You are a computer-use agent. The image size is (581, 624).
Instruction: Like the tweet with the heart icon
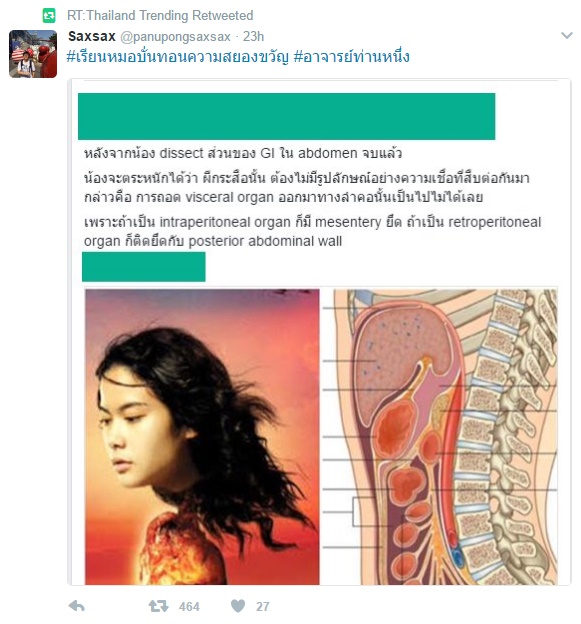tap(238, 606)
